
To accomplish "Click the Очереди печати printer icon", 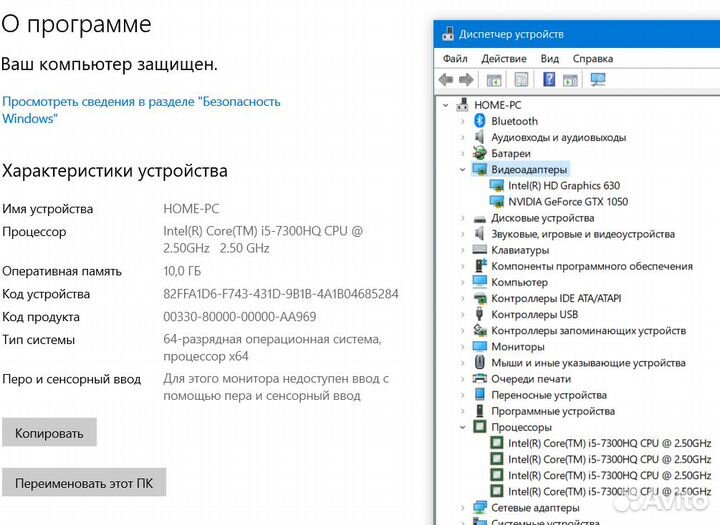I will [479, 378].
